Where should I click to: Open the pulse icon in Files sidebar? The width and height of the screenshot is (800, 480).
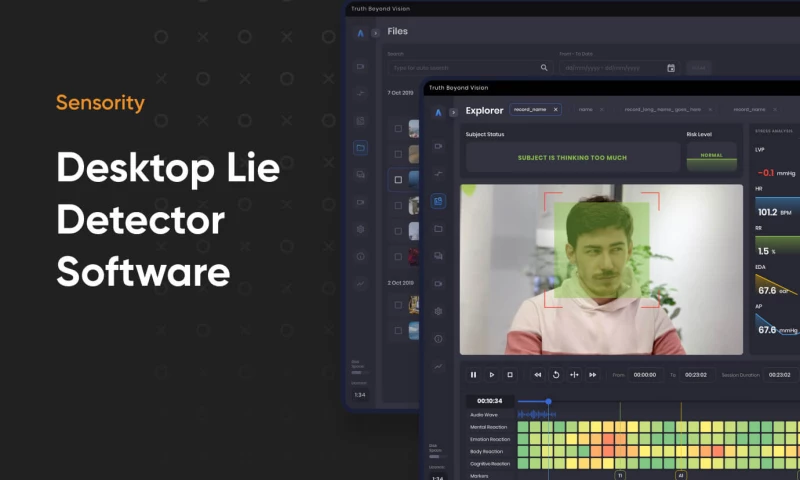pyautogui.click(x=360, y=93)
